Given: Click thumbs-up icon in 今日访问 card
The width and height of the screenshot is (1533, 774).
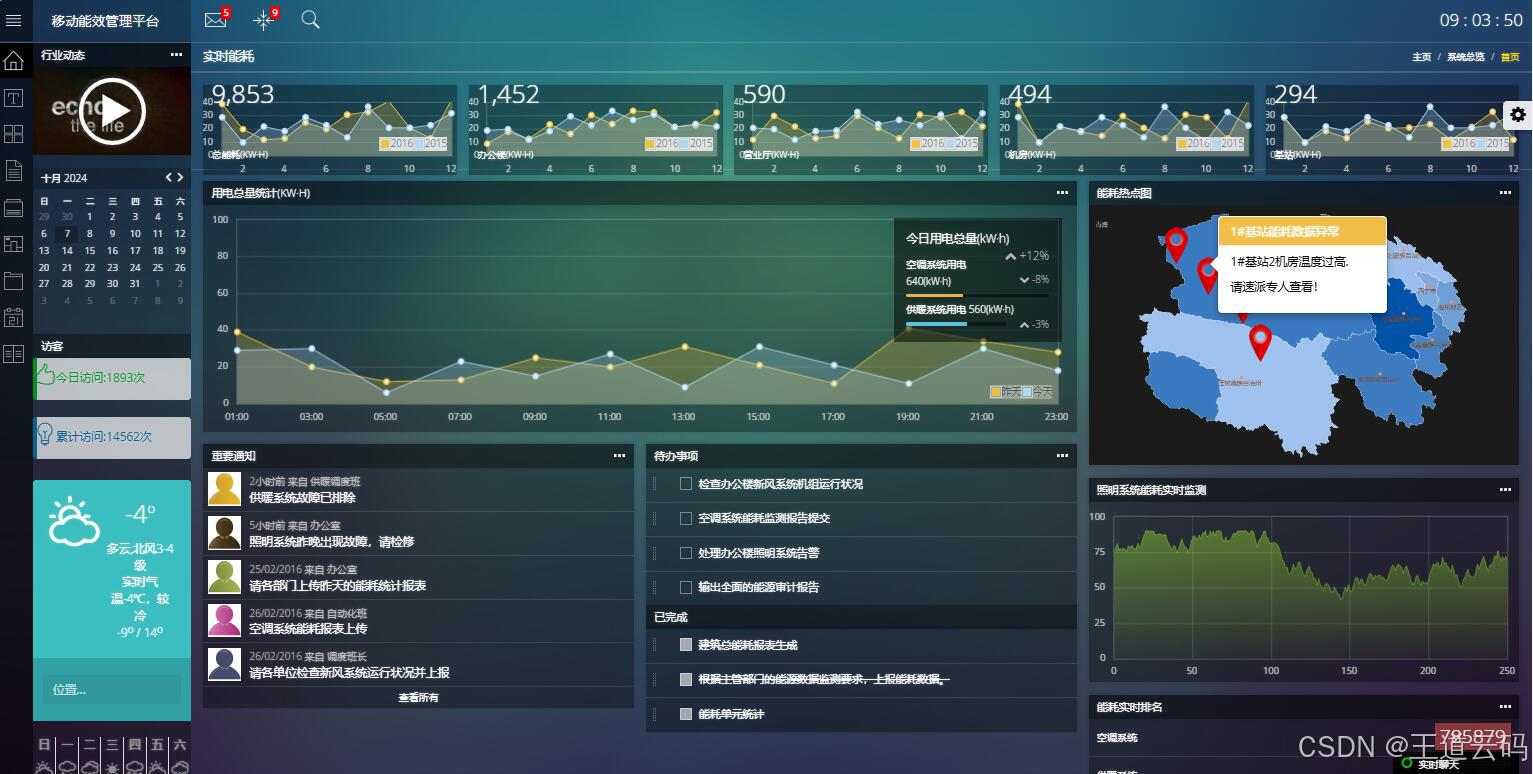Looking at the screenshot, I should click(45, 376).
